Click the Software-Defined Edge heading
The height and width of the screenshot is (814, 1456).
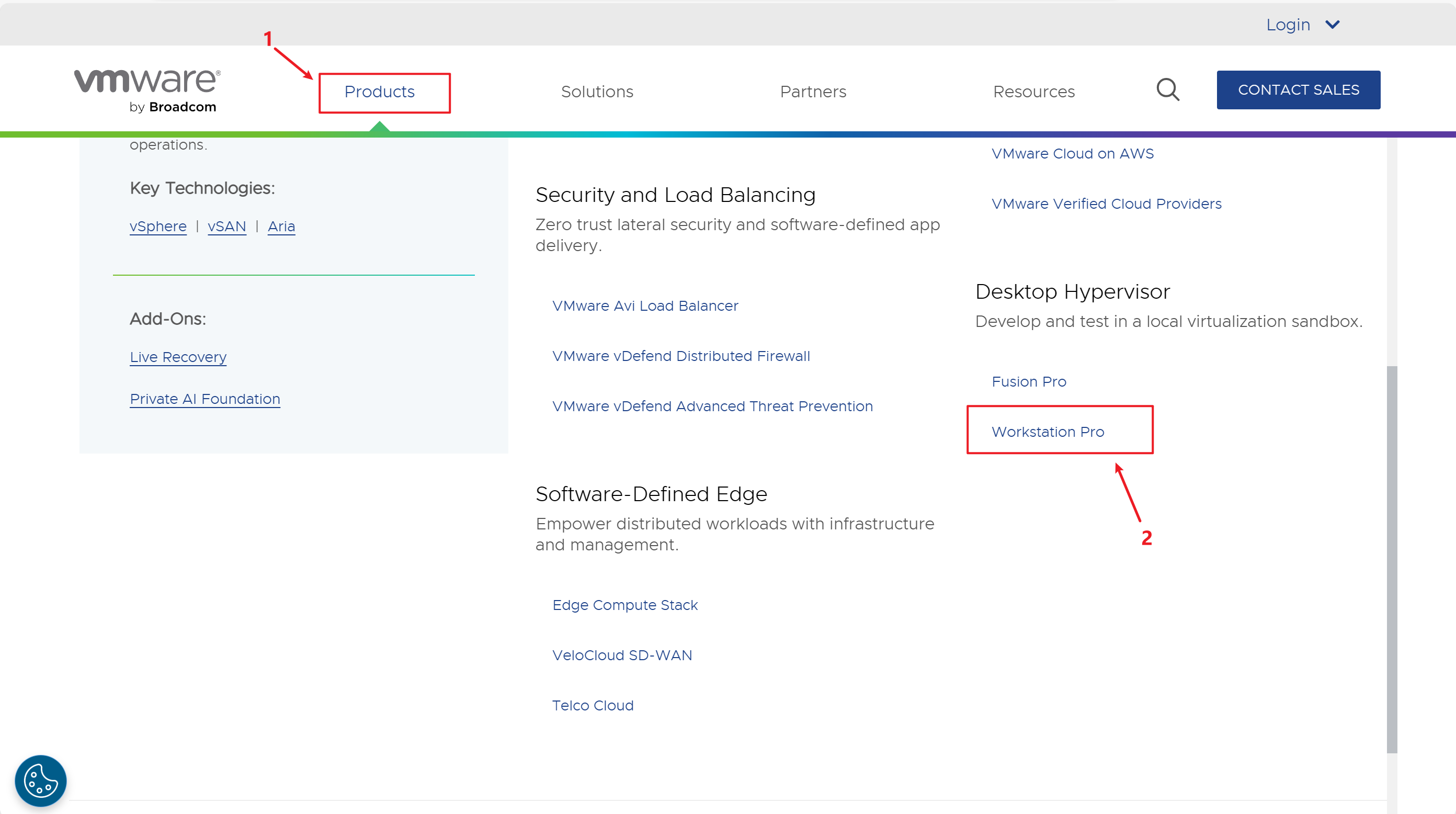tap(651, 494)
